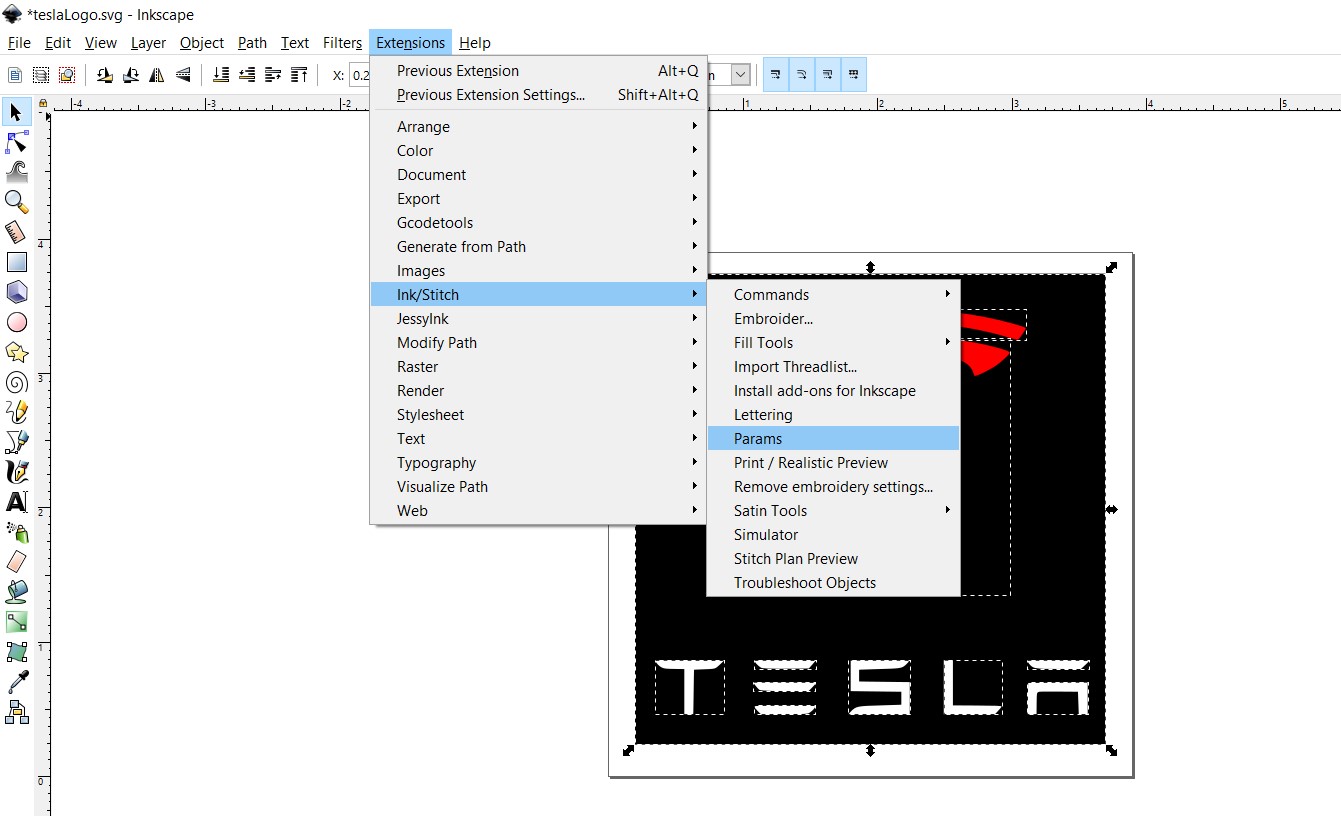Toggle moving patterns with objects

[854, 75]
